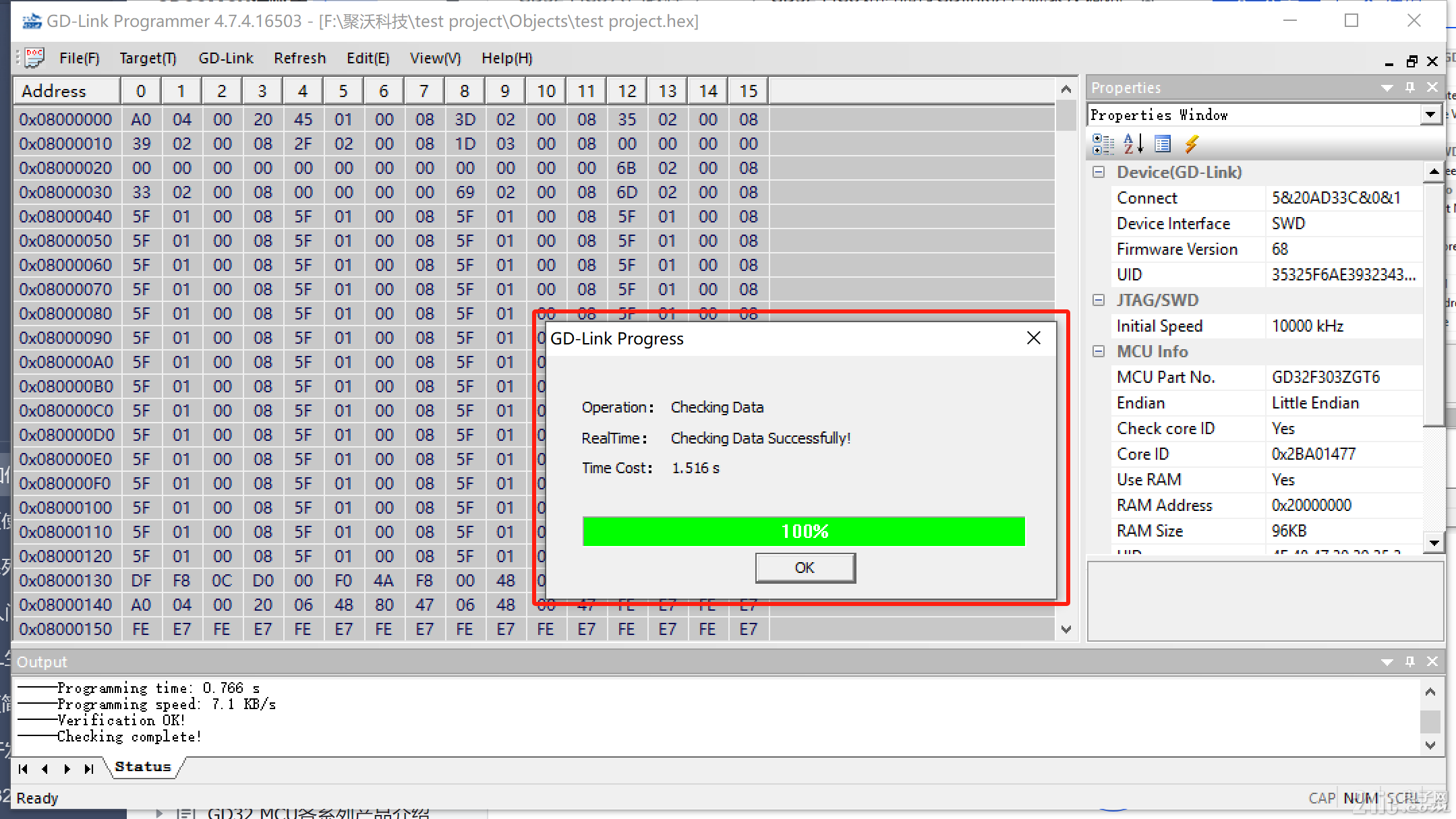Image resolution: width=1456 pixels, height=819 pixels.
Task: Open the View(V) menu
Action: (x=435, y=59)
